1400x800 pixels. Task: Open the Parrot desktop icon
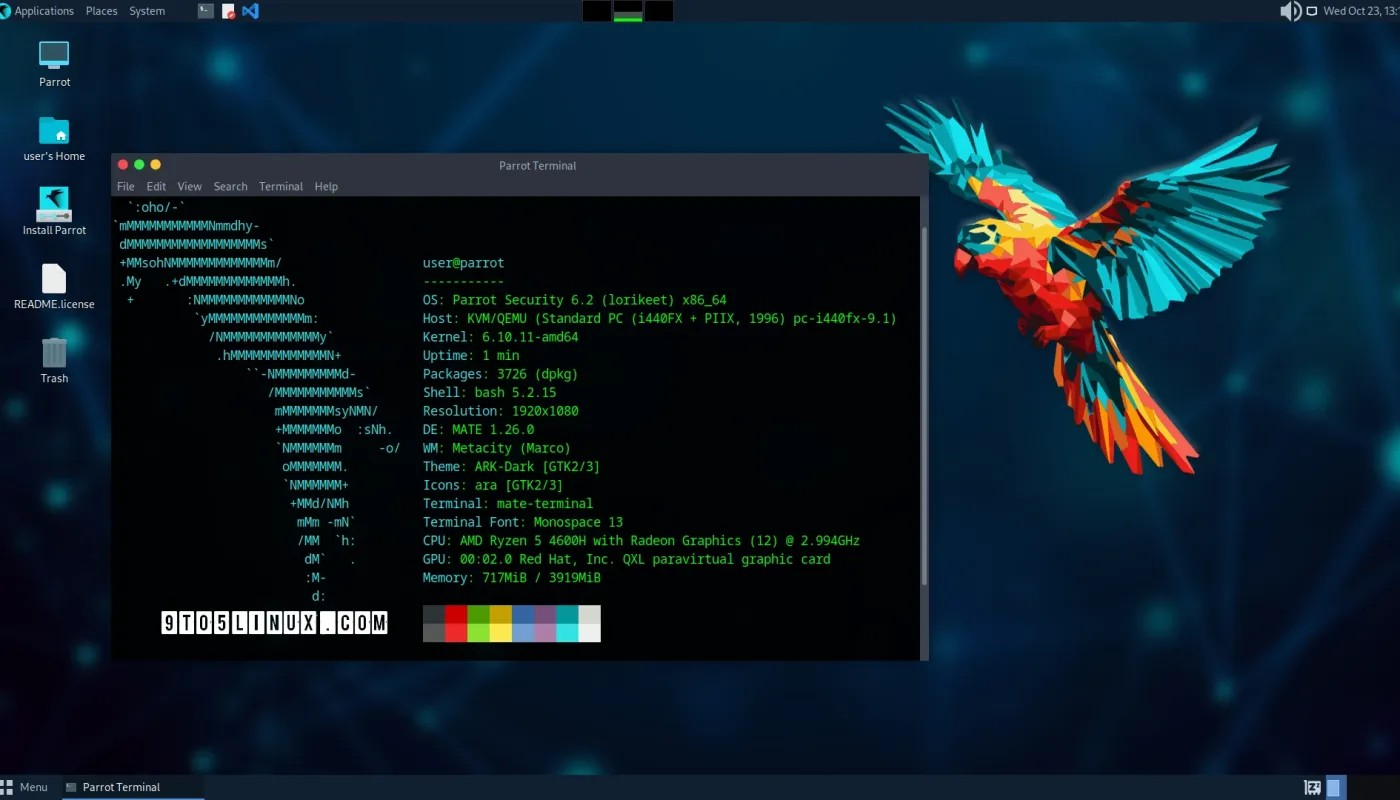(53, 56)
